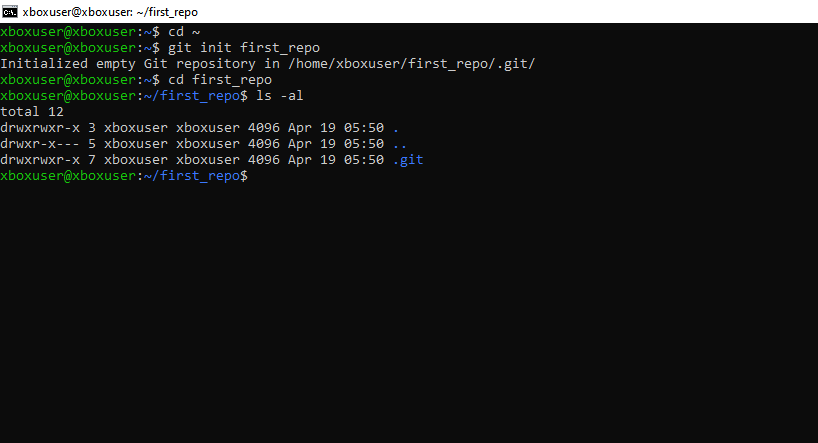Click the 'total 12' output line
This screenshot has height=443, width=818.
coord(32,112)
